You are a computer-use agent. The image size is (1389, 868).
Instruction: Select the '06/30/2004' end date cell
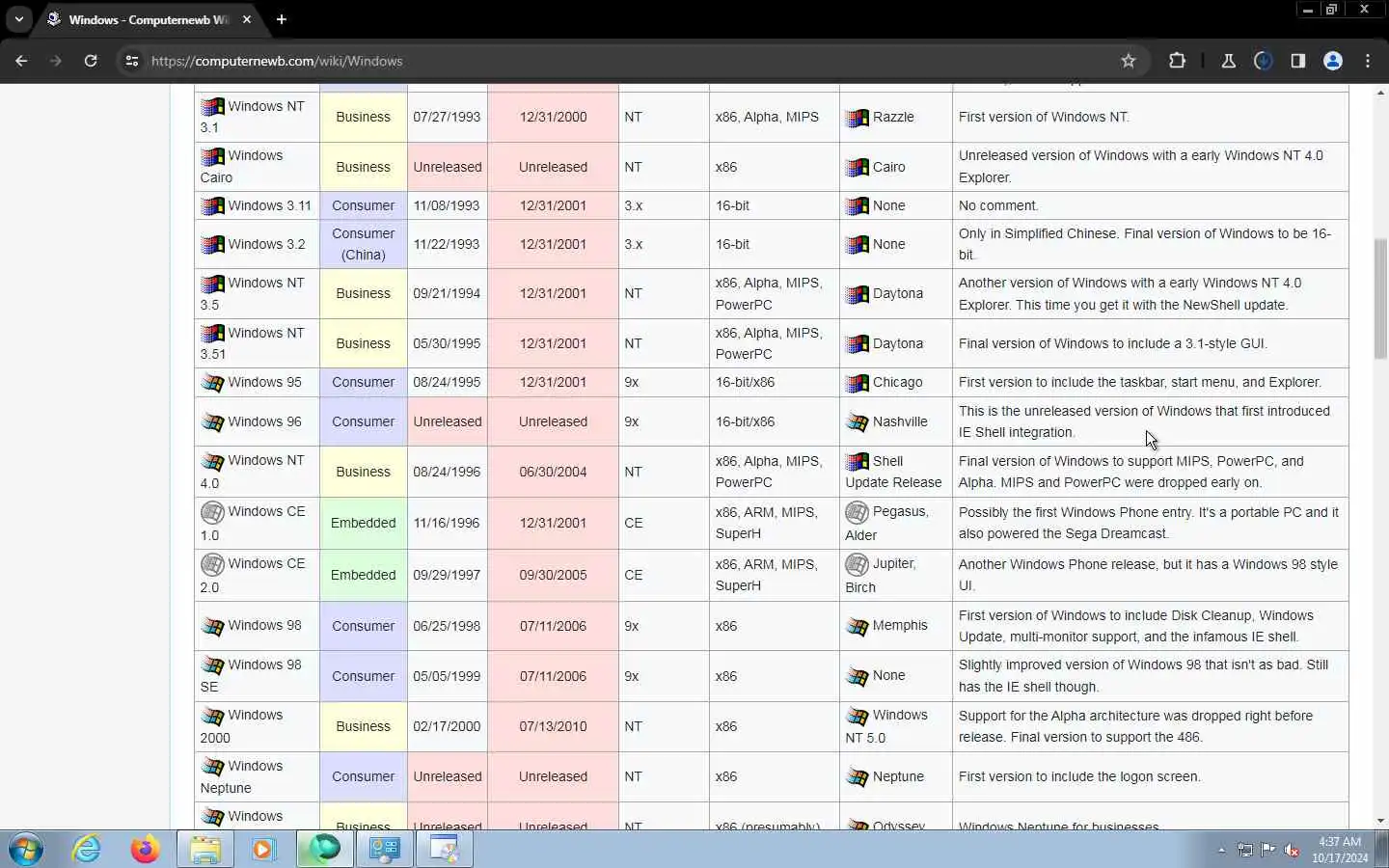pyautogui.click(x=553, y=472)
